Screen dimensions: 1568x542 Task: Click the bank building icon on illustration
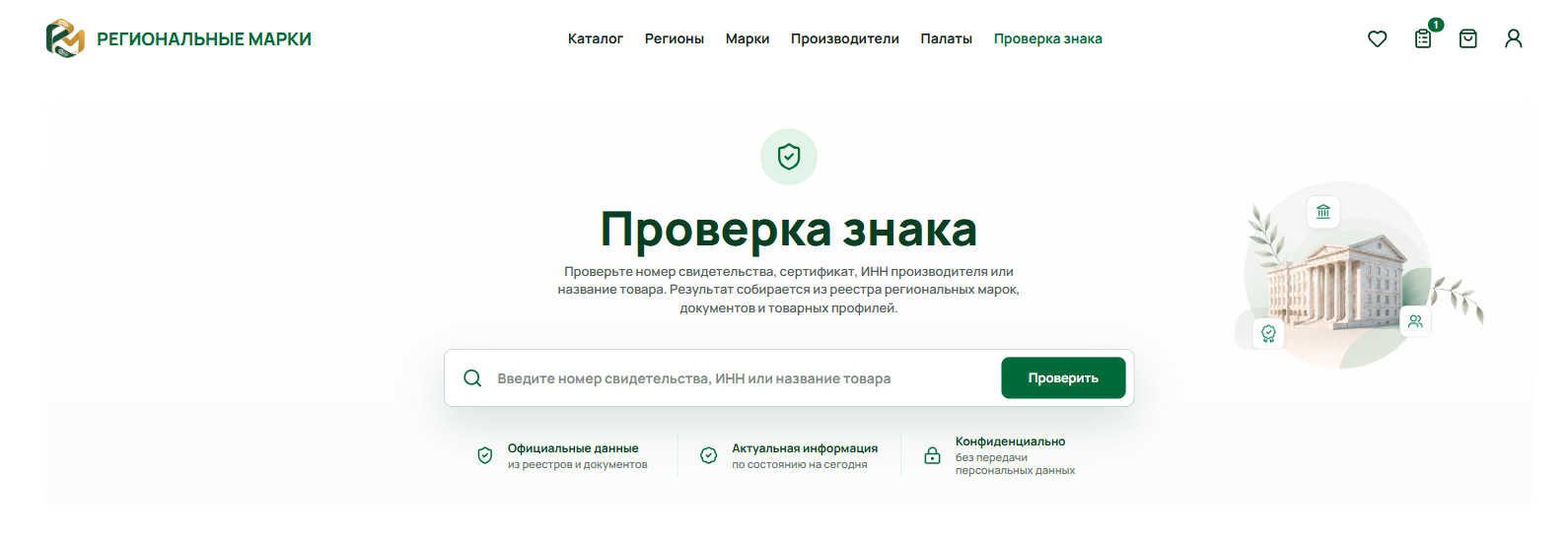tap(1323, 212)
